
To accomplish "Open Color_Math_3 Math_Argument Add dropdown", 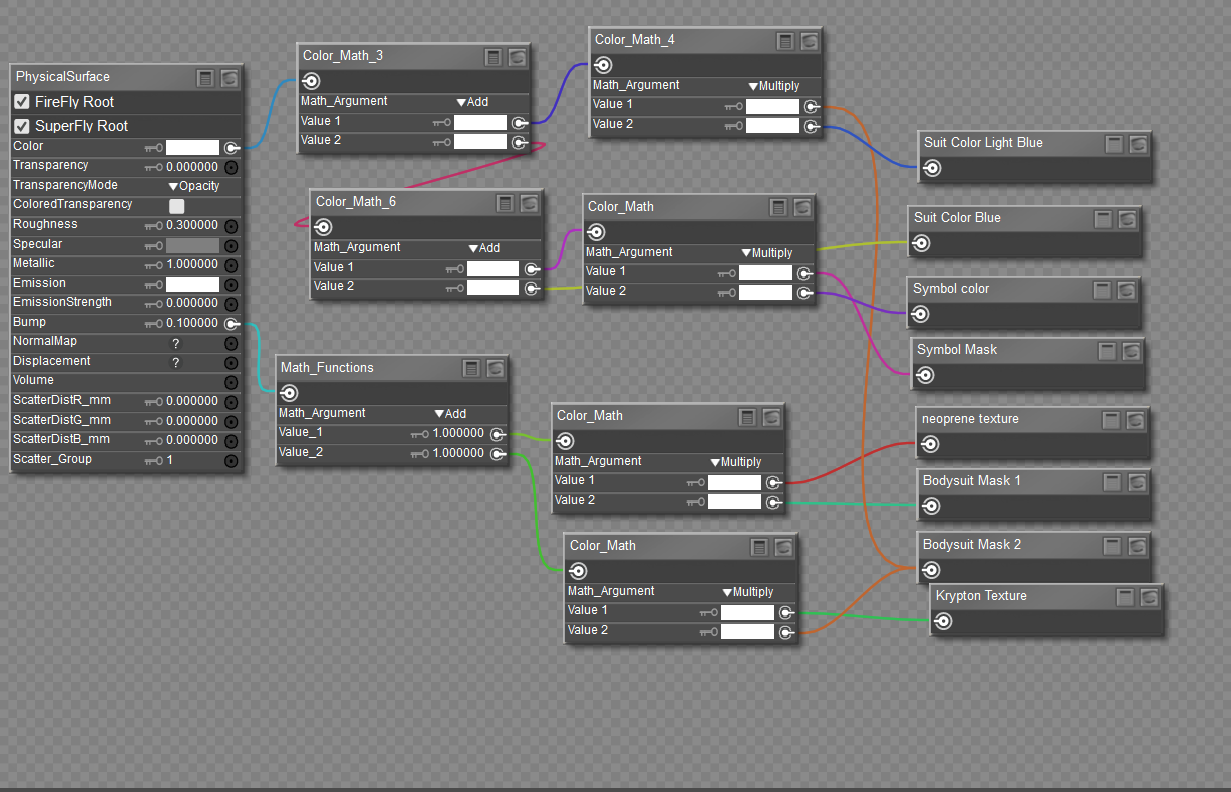I will pyautogui.click(x=472, y=102).
